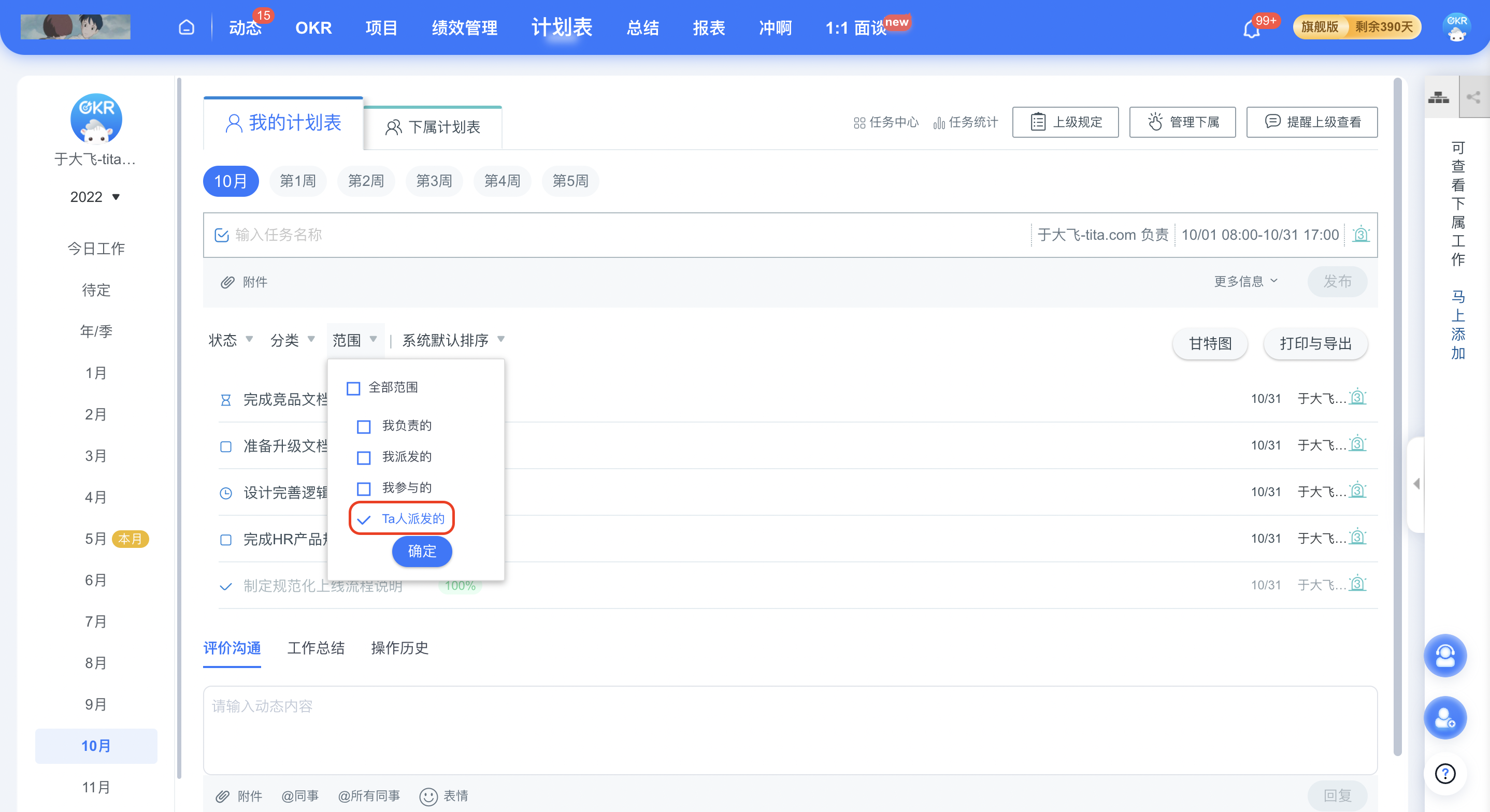
Task: Click the alarm icon on 制定规范化上线流程说明 row
Action: 1357,584
